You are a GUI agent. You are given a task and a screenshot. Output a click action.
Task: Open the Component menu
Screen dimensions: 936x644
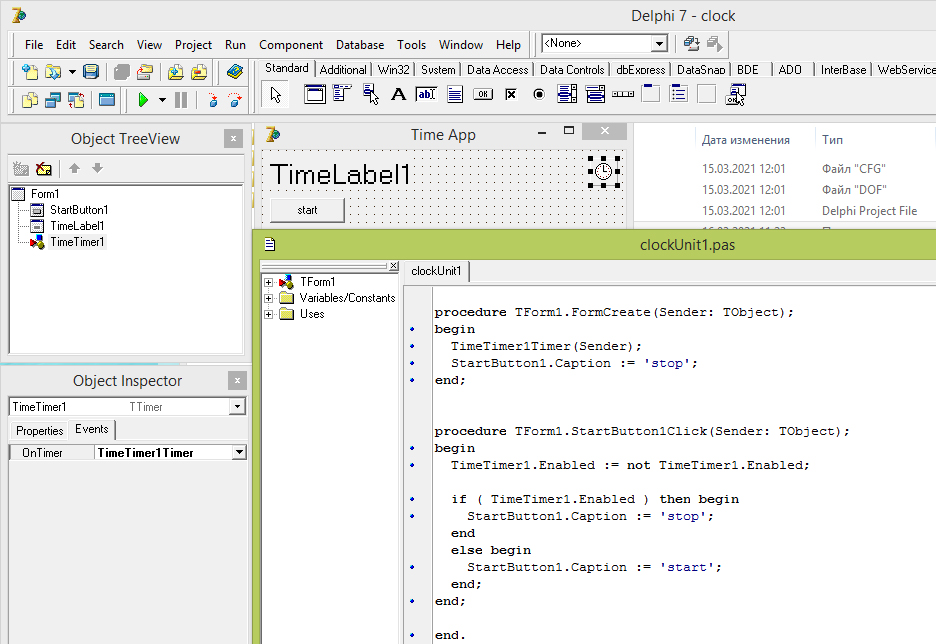(x=291, y=45)
